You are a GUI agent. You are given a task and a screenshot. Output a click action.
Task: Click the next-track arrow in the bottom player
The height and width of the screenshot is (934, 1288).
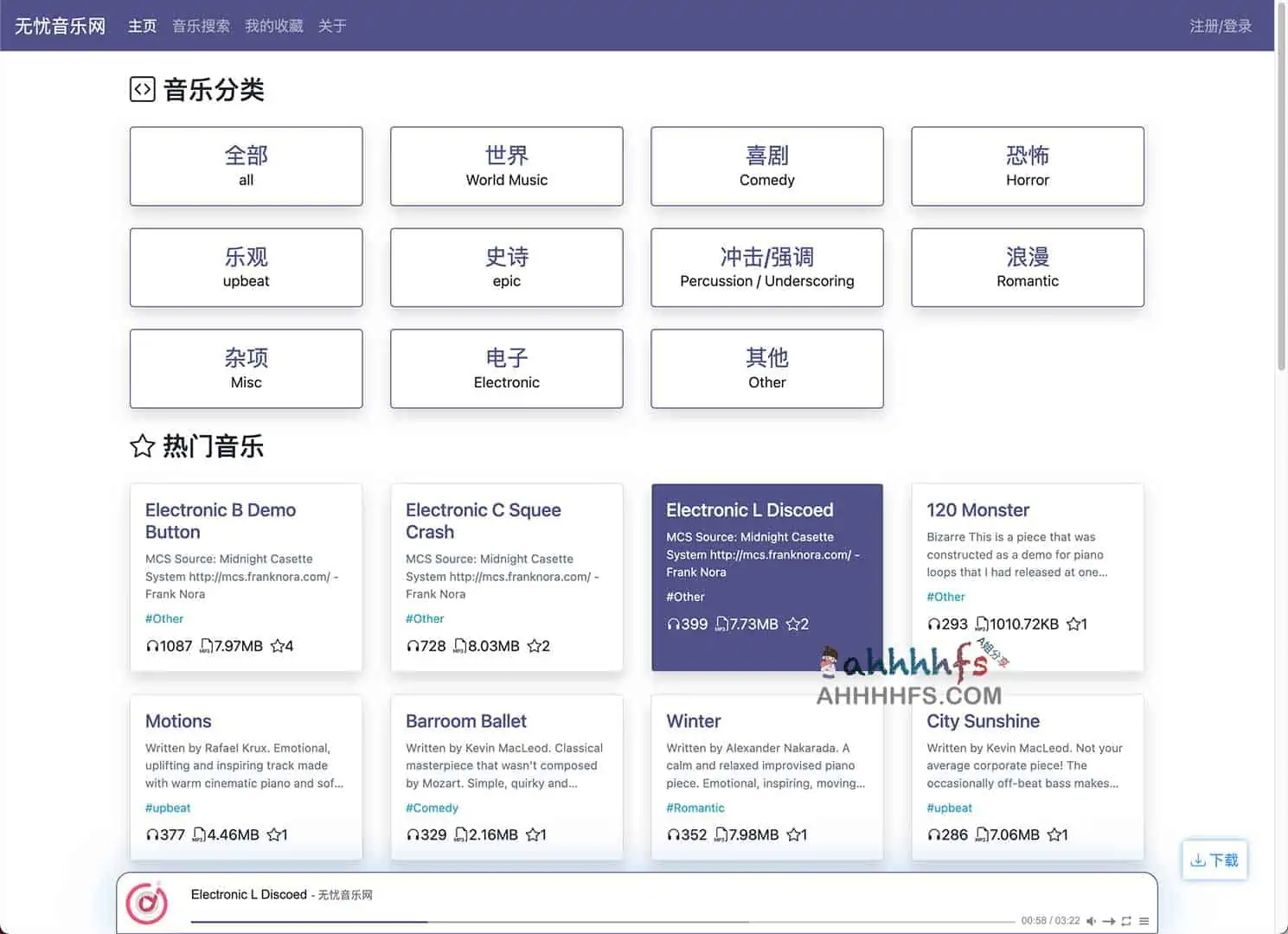(x=1109, y=921)
